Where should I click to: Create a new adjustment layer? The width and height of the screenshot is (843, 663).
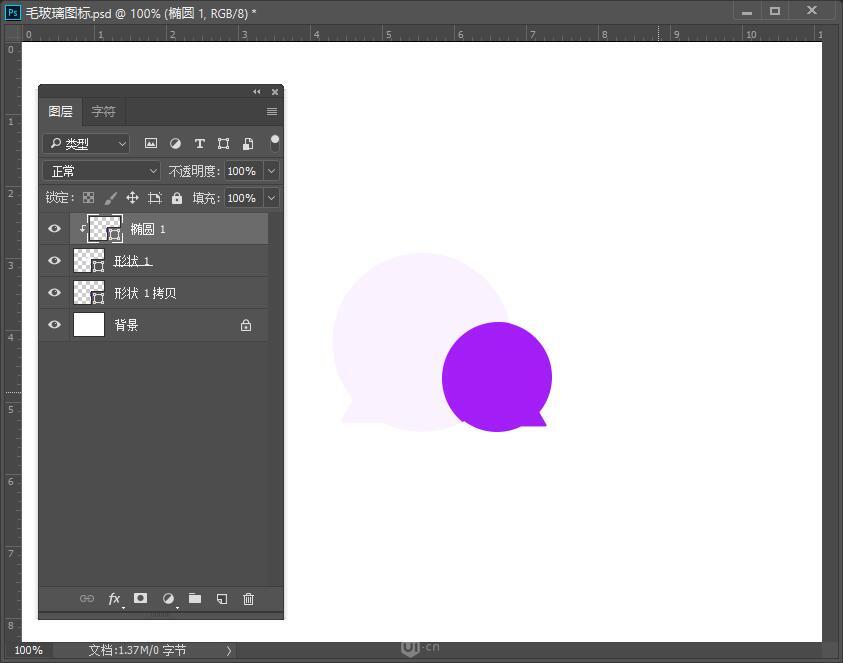[168, 599]
